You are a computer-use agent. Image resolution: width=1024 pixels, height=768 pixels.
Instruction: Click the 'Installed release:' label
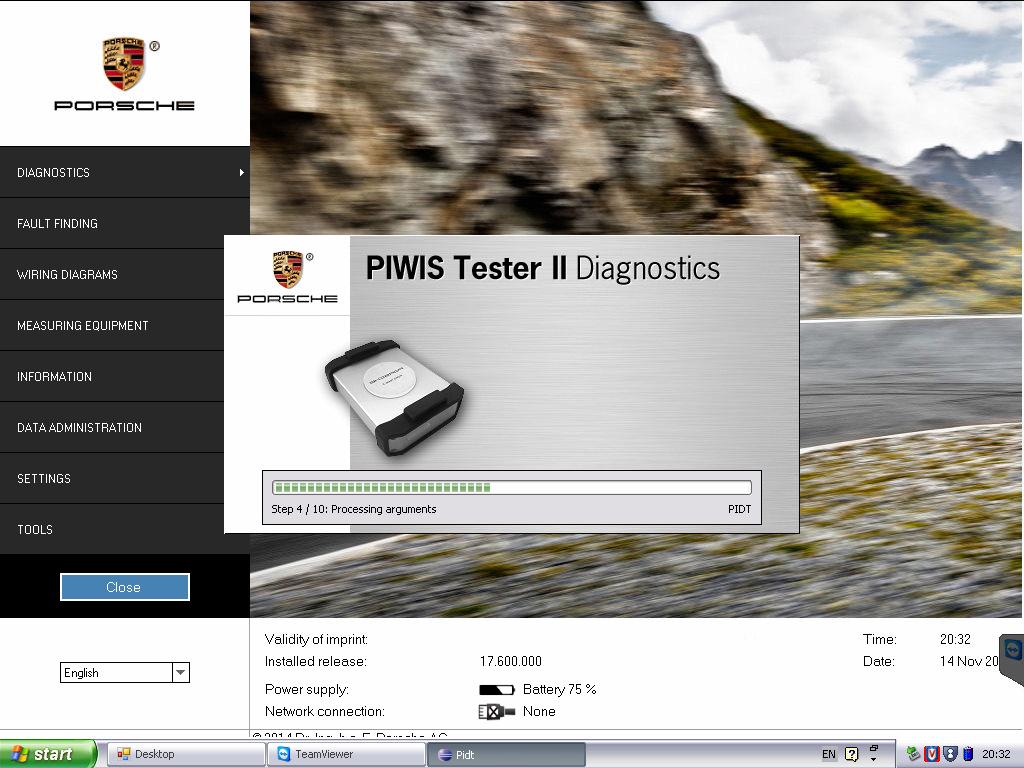click(x=315, y=662)
